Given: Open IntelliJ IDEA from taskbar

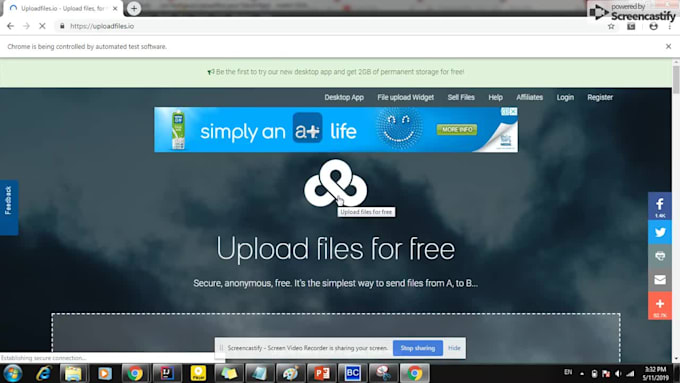Looking at the screenshot, I should 167,373.
